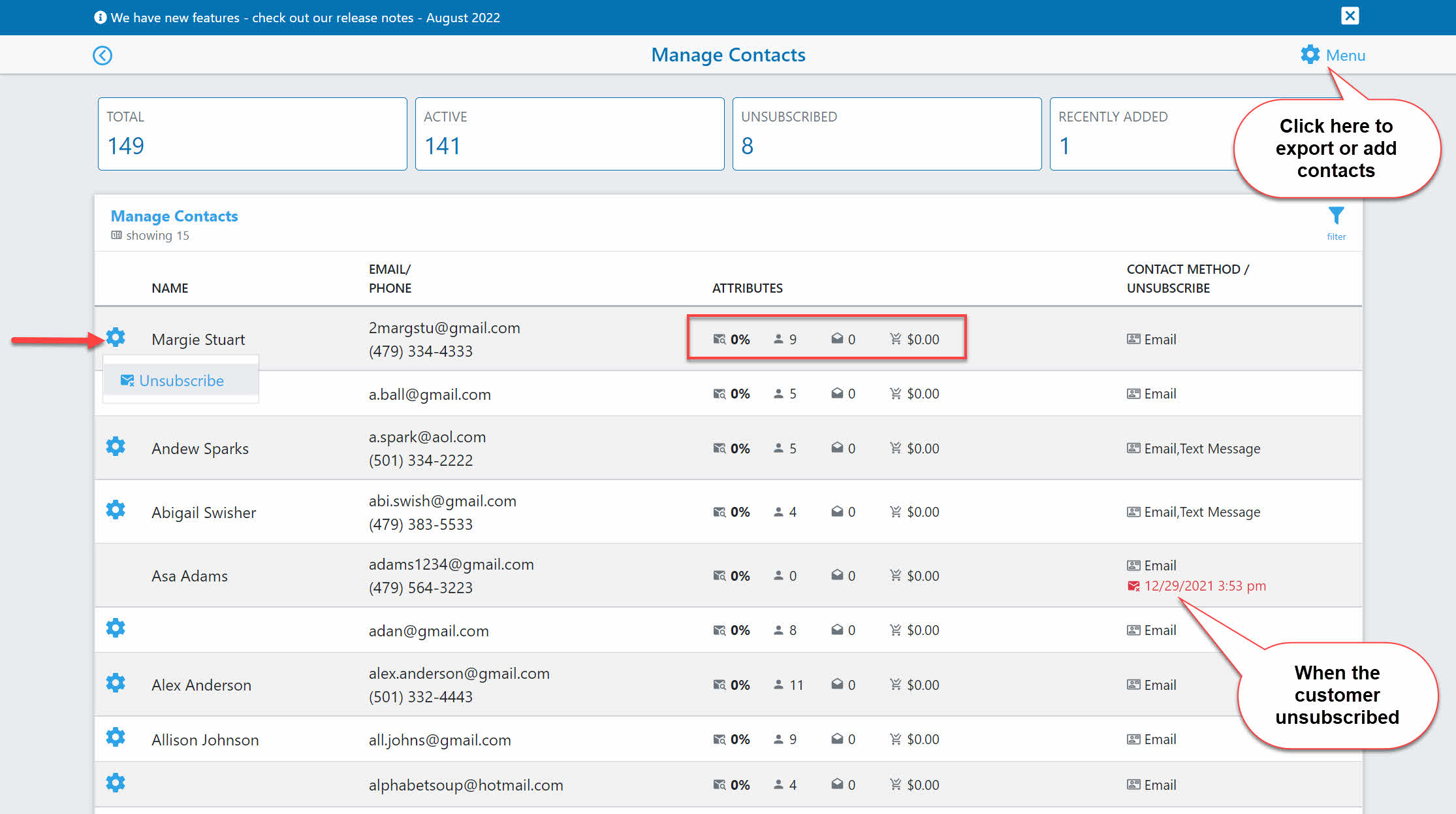Click the email all.johns@gmail.com
Image resolution: width=1456 pixels, height=814 pixels.
(x=439, y=740)
